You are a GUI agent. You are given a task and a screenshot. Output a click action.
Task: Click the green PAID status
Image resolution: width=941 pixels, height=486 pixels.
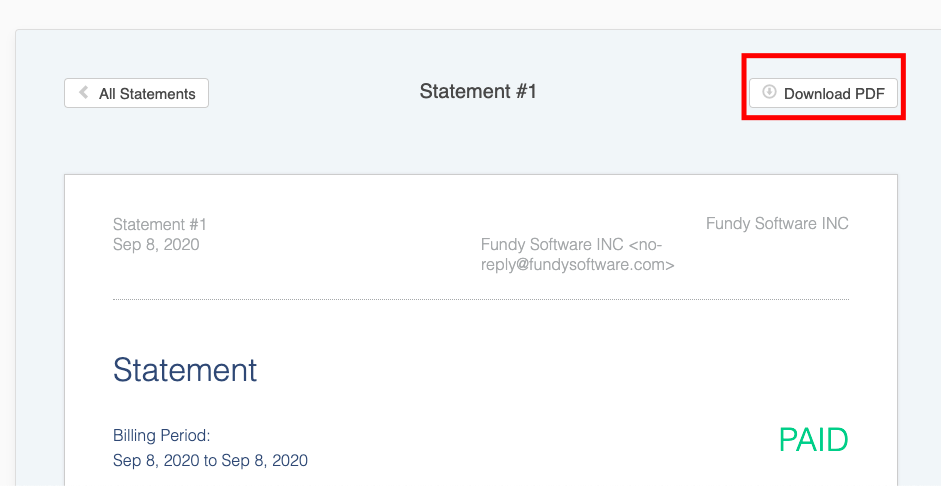tap(813, 440)
